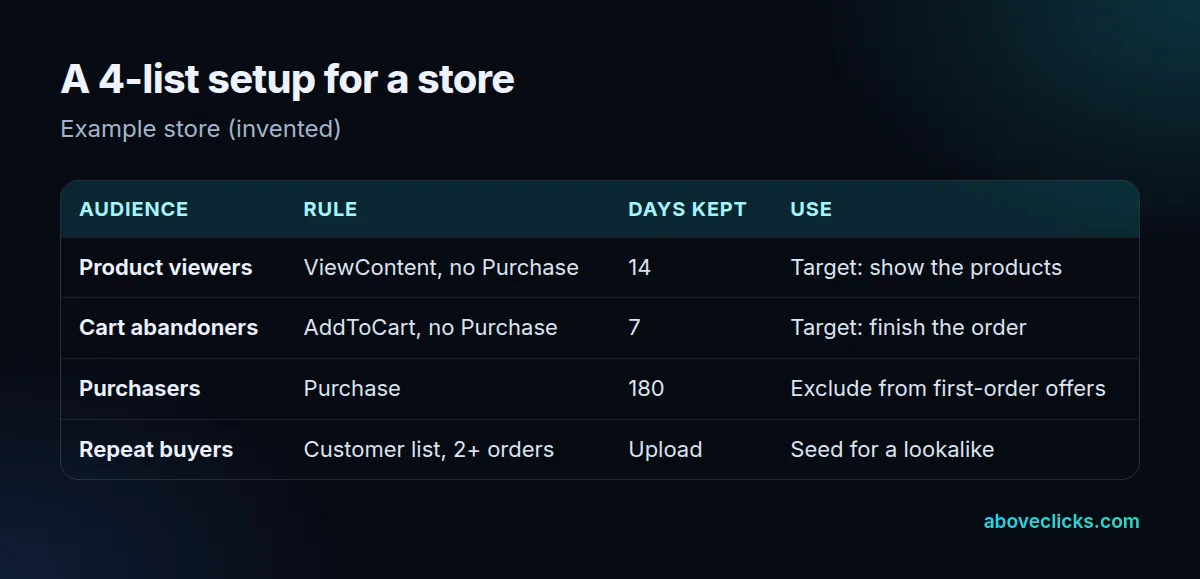The image size is (1200, 579).
Task: Click the AUDIENCE column header
Action: (134, 209)
